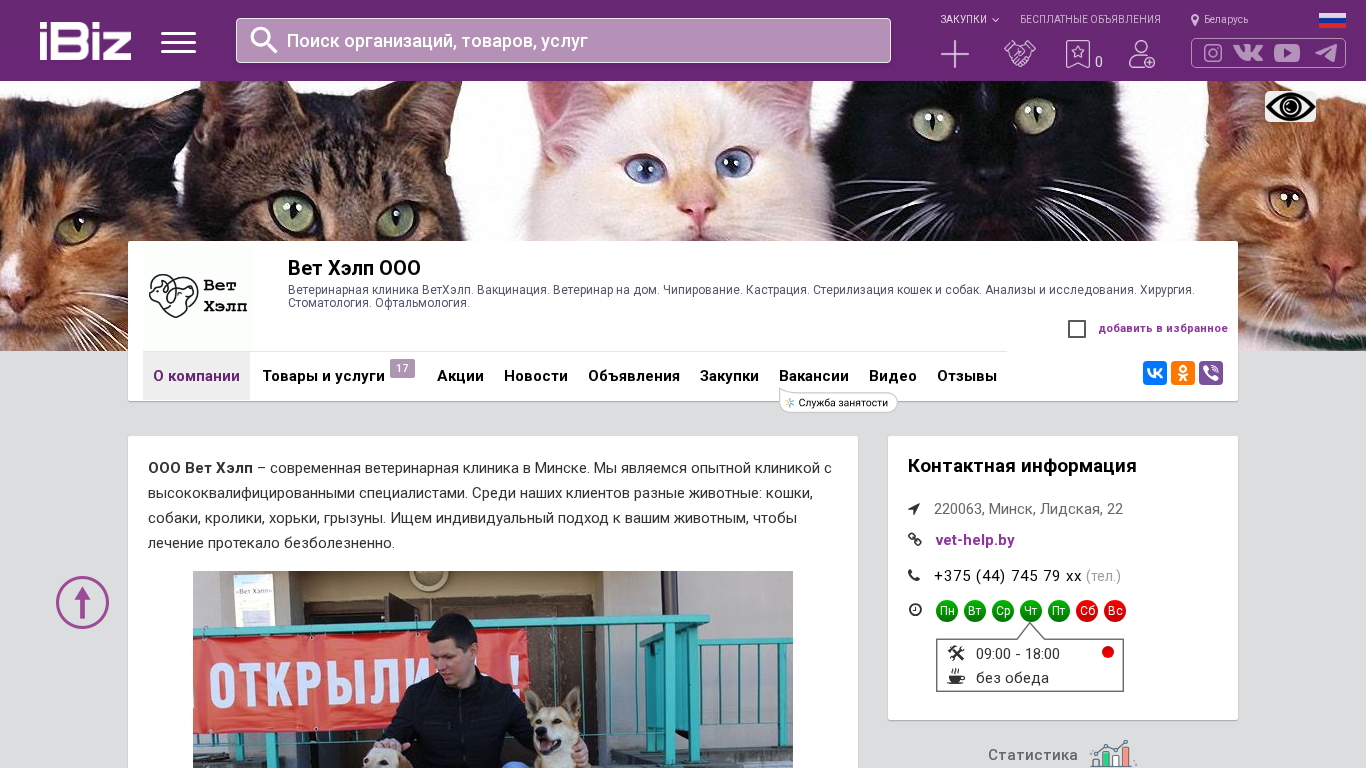Share the company page on Odnoklassniki

(1183, 373)
